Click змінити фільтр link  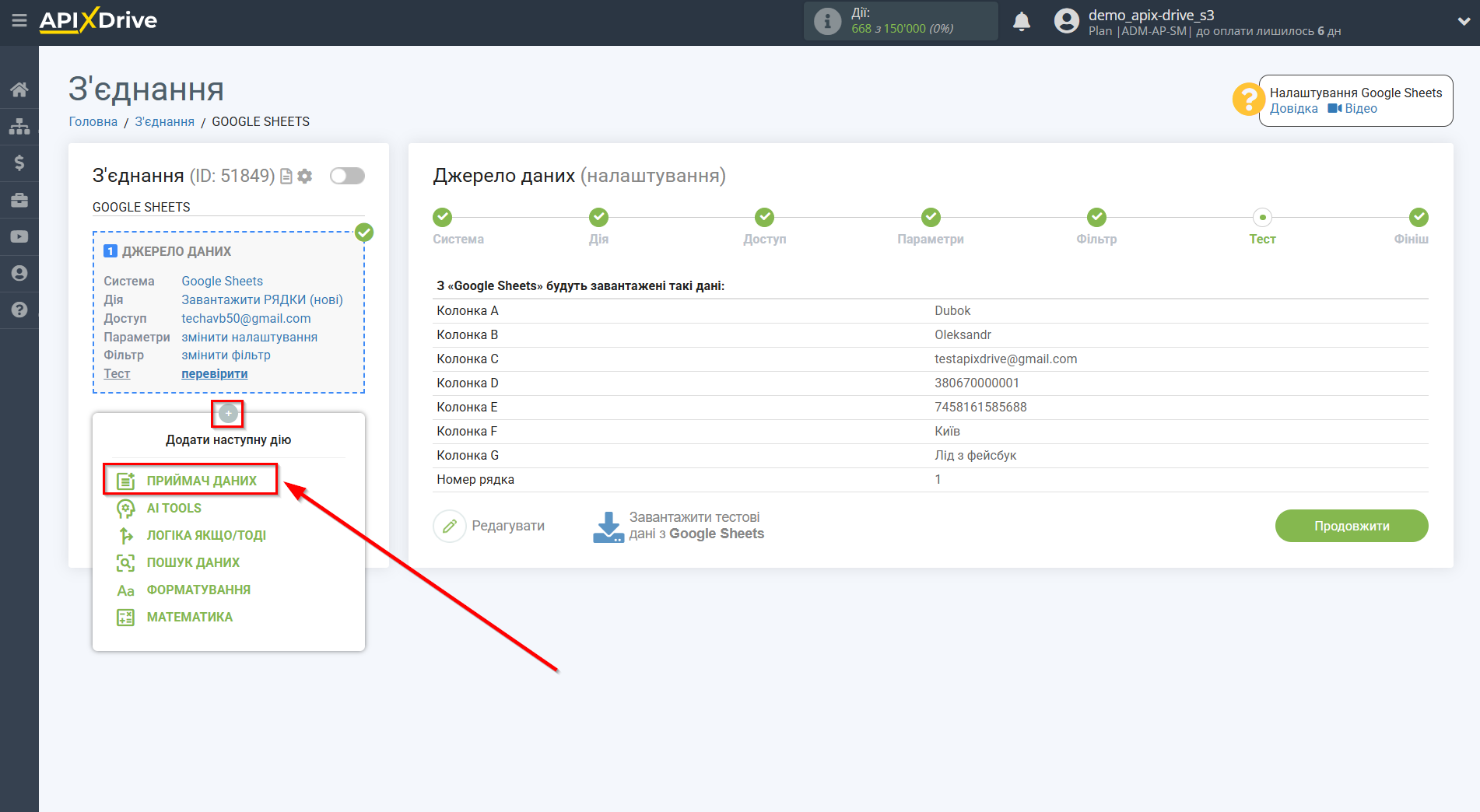pos(226,355)
